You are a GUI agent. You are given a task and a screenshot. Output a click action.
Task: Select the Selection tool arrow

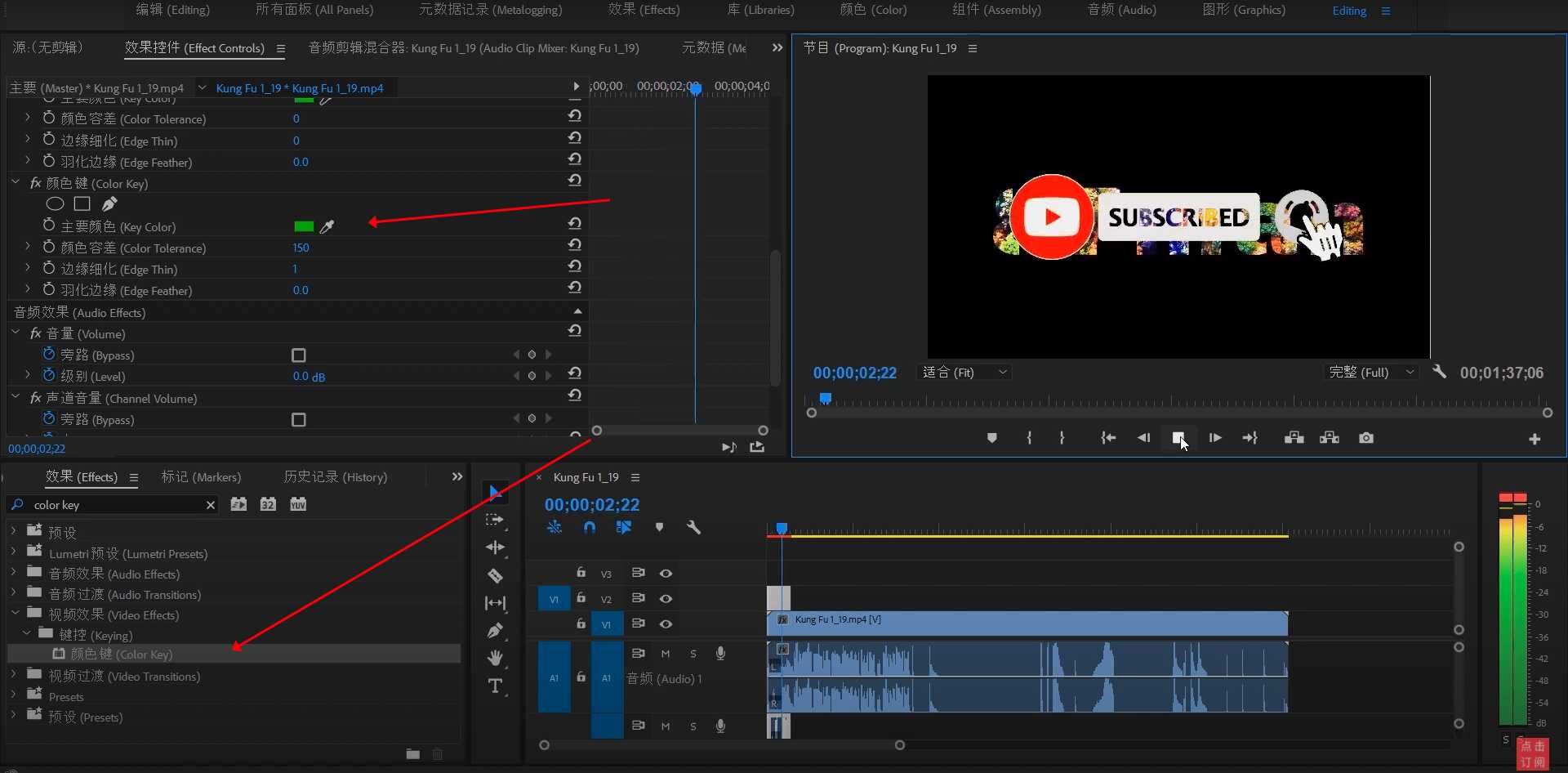pos(495,492)
